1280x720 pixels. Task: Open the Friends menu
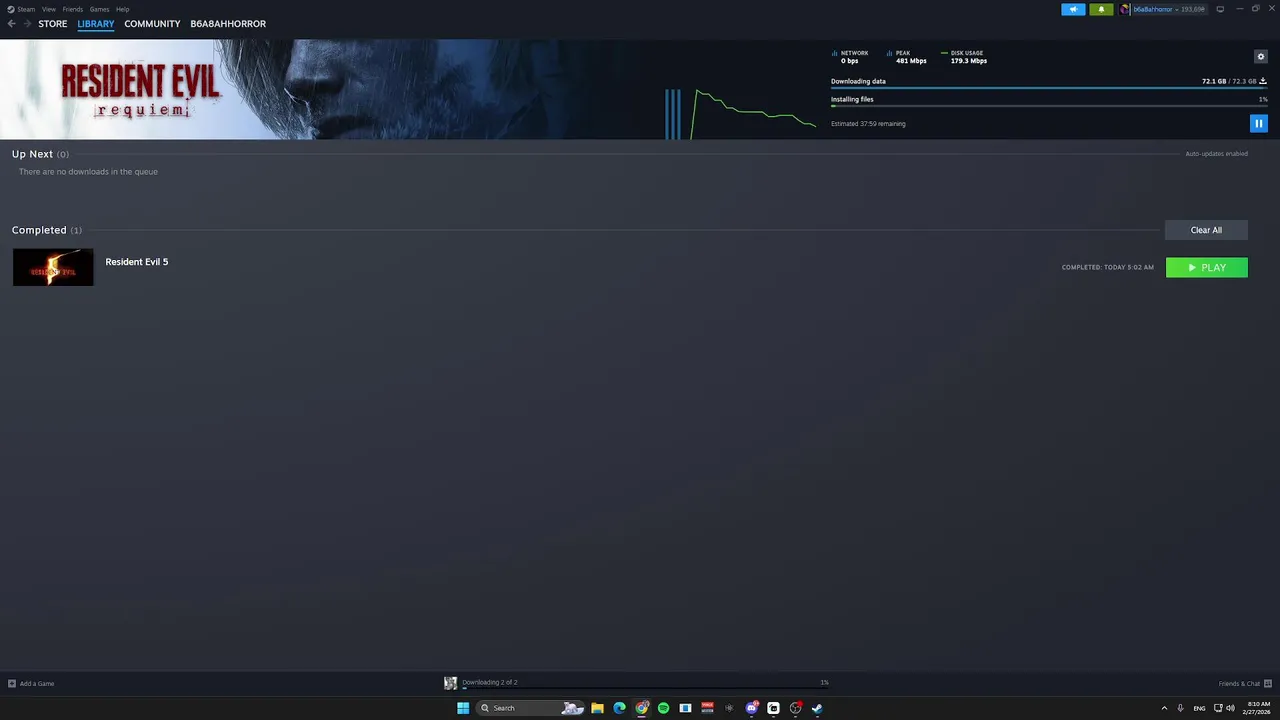tap(73, 9)
